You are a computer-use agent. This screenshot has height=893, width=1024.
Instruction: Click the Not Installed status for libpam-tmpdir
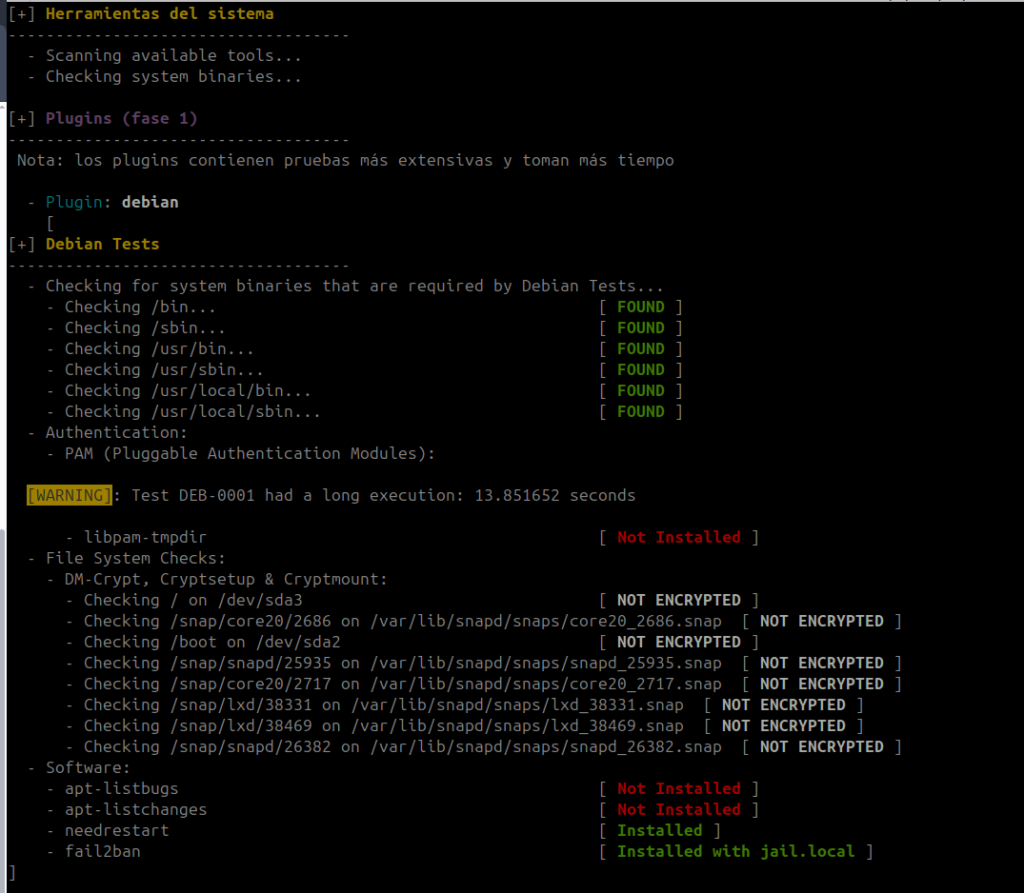point(678,537)
